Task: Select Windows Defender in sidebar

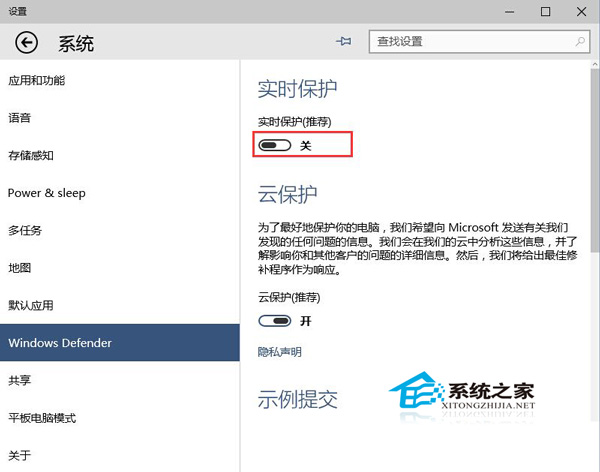Action: click(120, 343)
